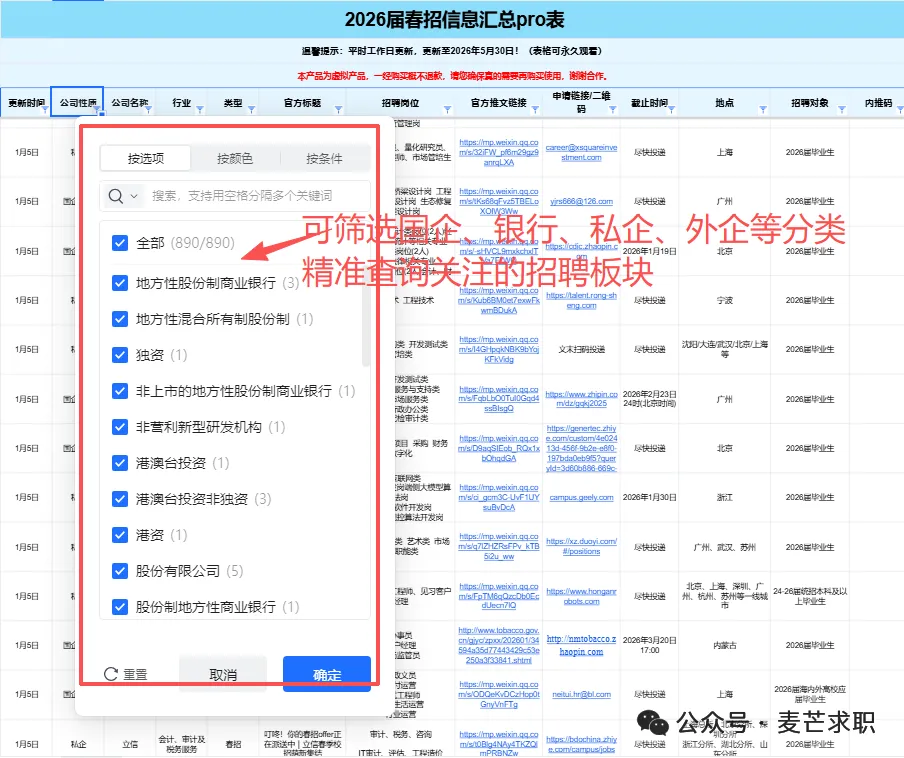
Task: Click the 取消 cancel button
Action: point(223,674)
